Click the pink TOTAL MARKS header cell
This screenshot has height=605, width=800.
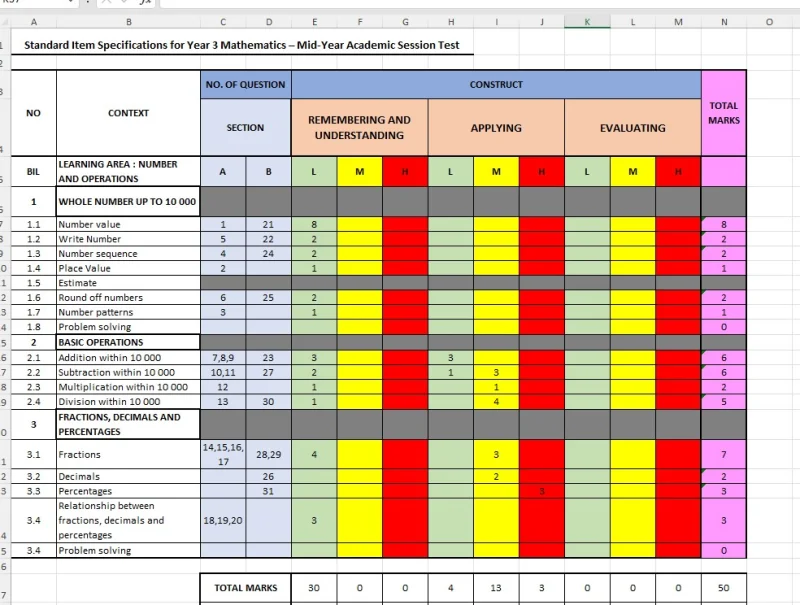click(x=723, y=113)
